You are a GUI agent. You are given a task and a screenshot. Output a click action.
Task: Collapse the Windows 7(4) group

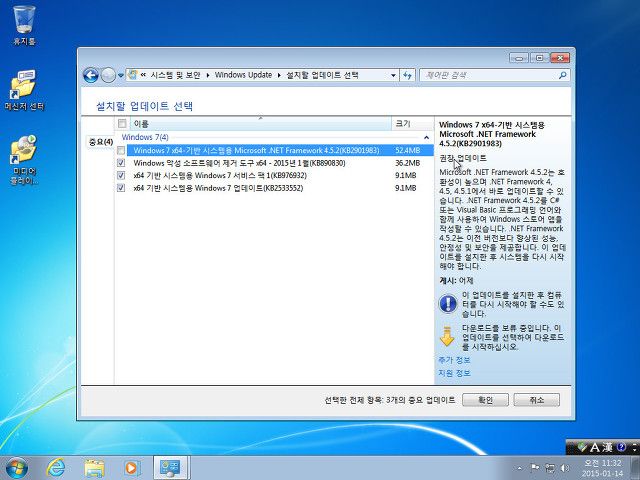point(426,138)
